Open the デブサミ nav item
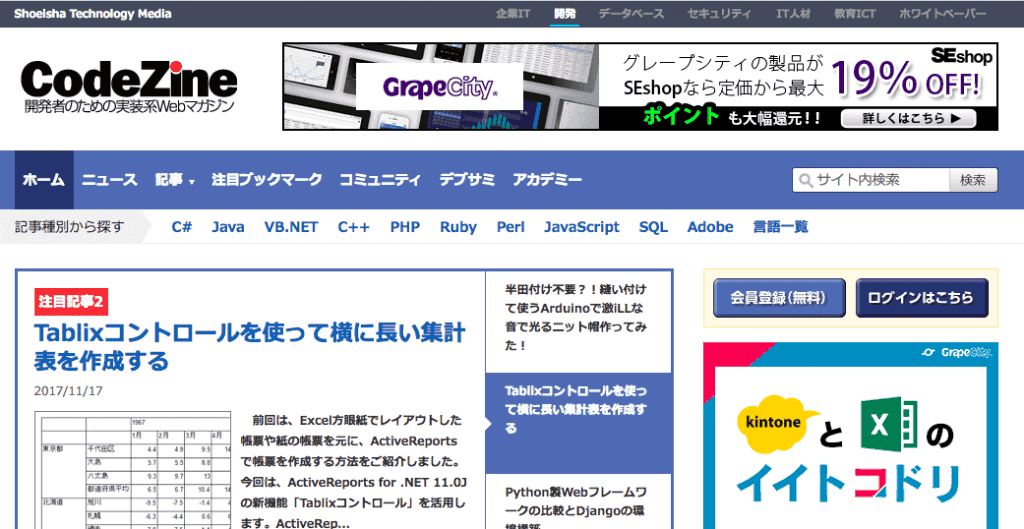Screen dimensions: 1024x529 click(466, 180)
